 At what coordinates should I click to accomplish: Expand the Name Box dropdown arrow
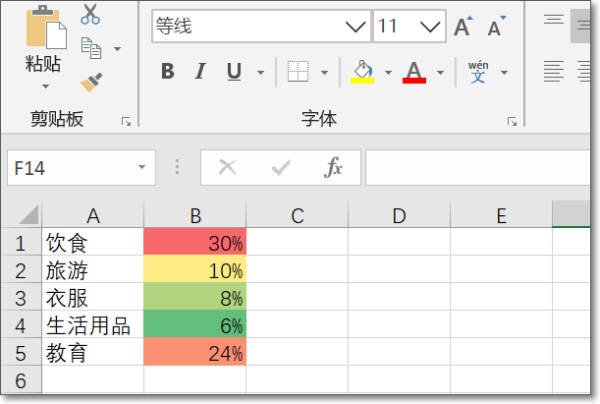[x=142, y=167]
